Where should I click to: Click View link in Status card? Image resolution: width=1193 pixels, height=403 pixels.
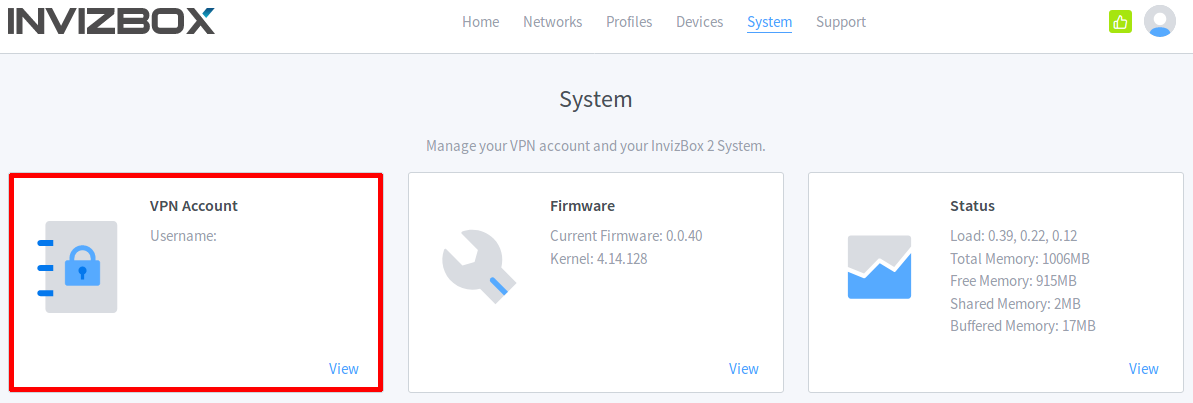tap(1144, 368)
